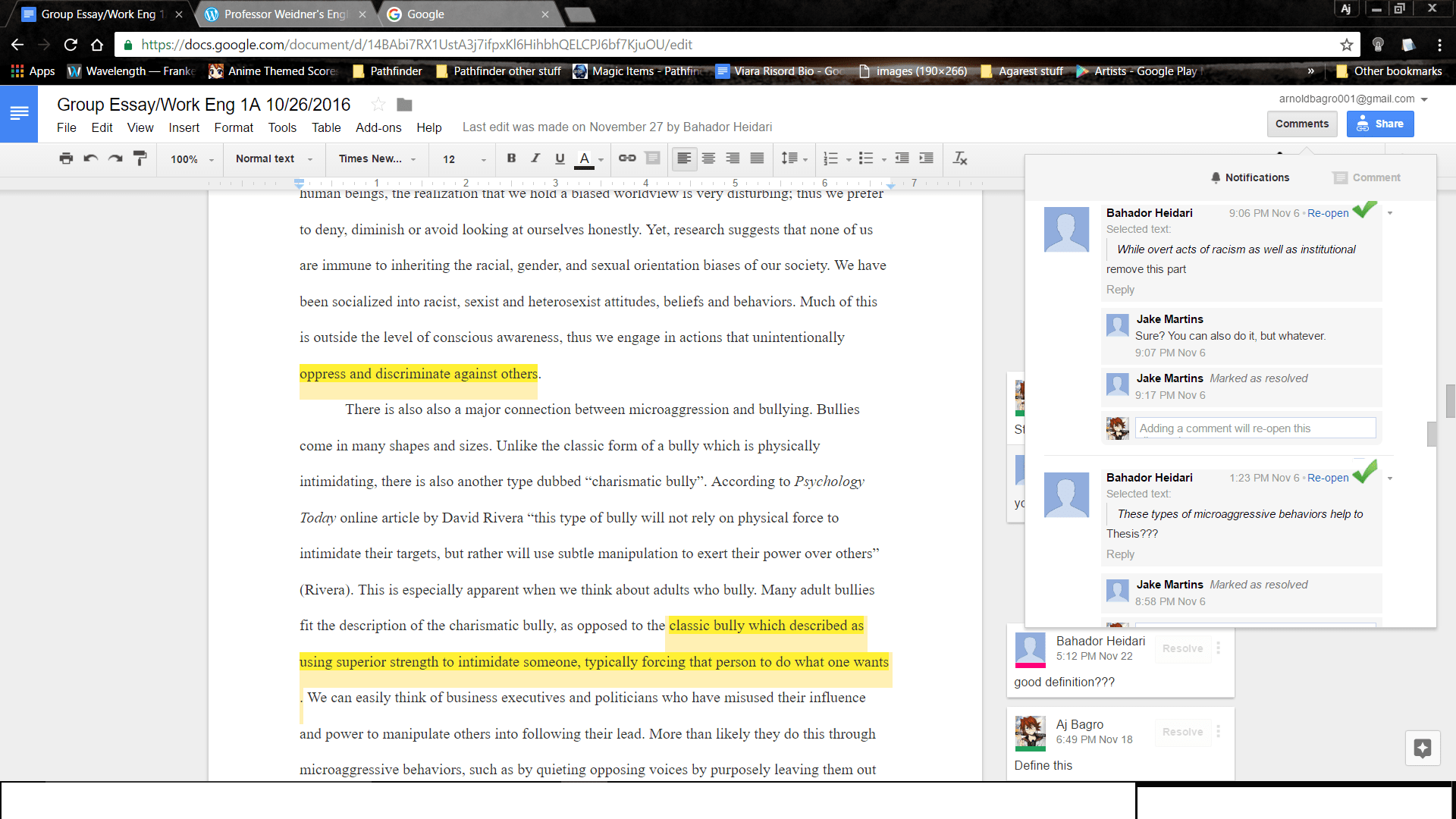The height and width of the screenshot is (819, 1456).
Task: Star this document with the star icon
Action: tap(378, 105)
